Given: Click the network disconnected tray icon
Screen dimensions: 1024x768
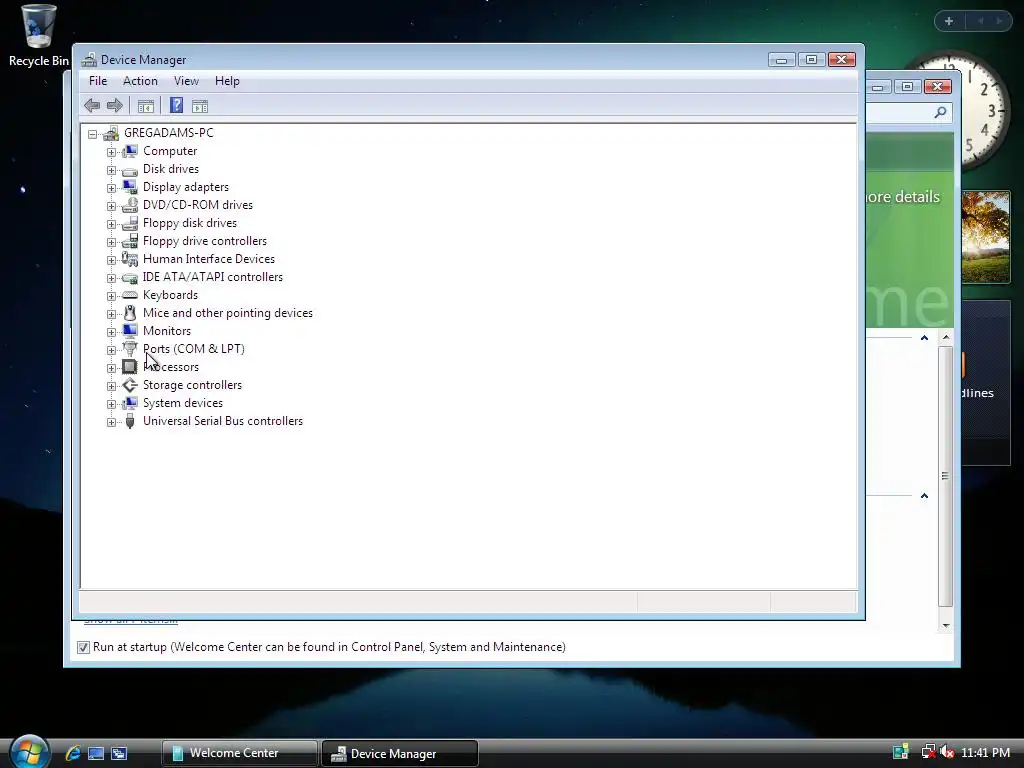Looking at the screenshot, I should click(x=928, y=752).
